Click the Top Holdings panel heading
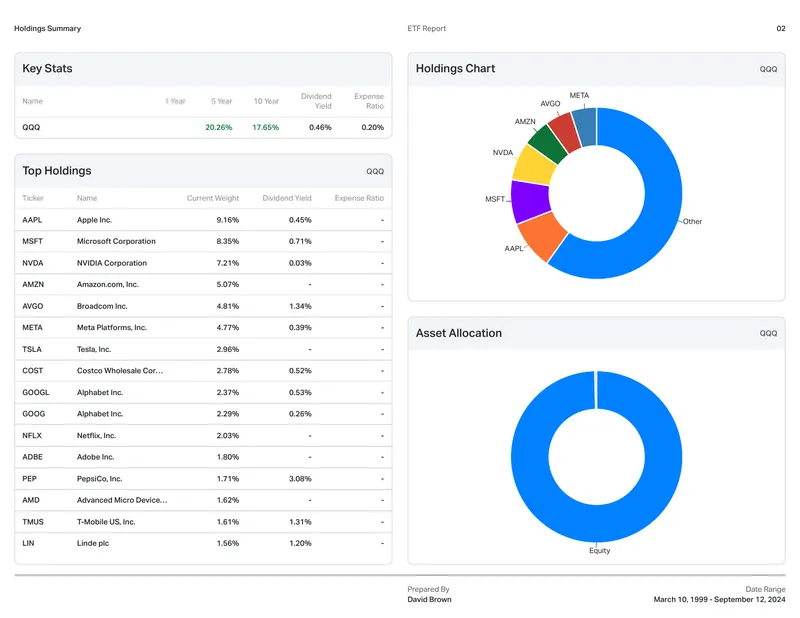The width and height of the screenshot is (800, 618). click(x=57, y=170)
